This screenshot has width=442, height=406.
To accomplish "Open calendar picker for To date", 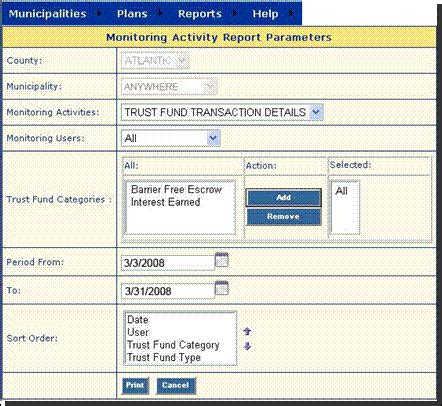I will [x=221, y=288].
